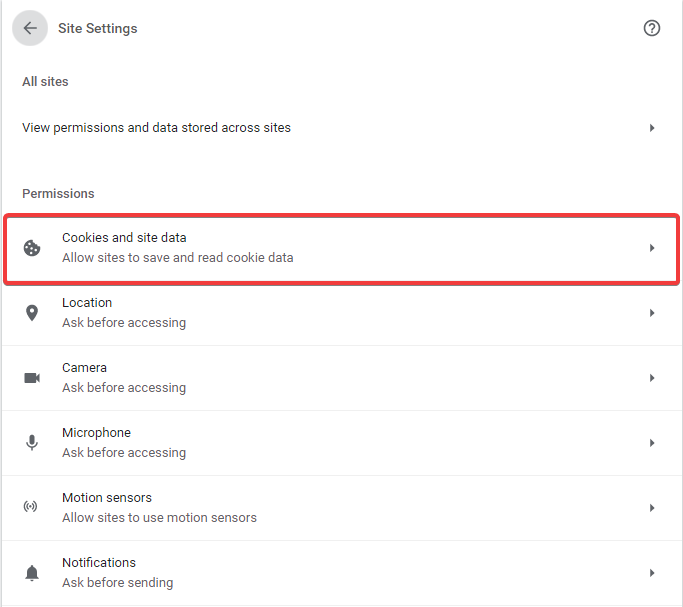Expand the Motion sensors row arrow

point(652,508)
